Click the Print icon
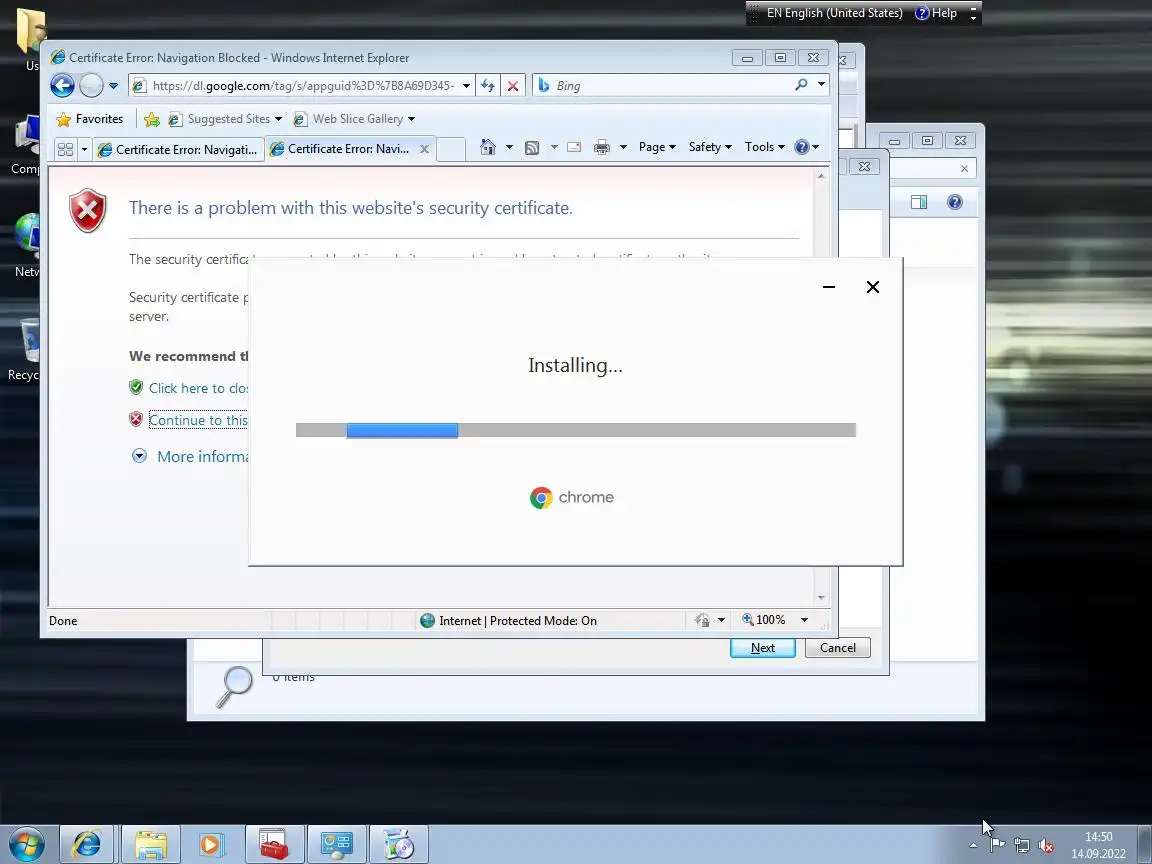1152x864 pixels. click(x=602, y=147)
